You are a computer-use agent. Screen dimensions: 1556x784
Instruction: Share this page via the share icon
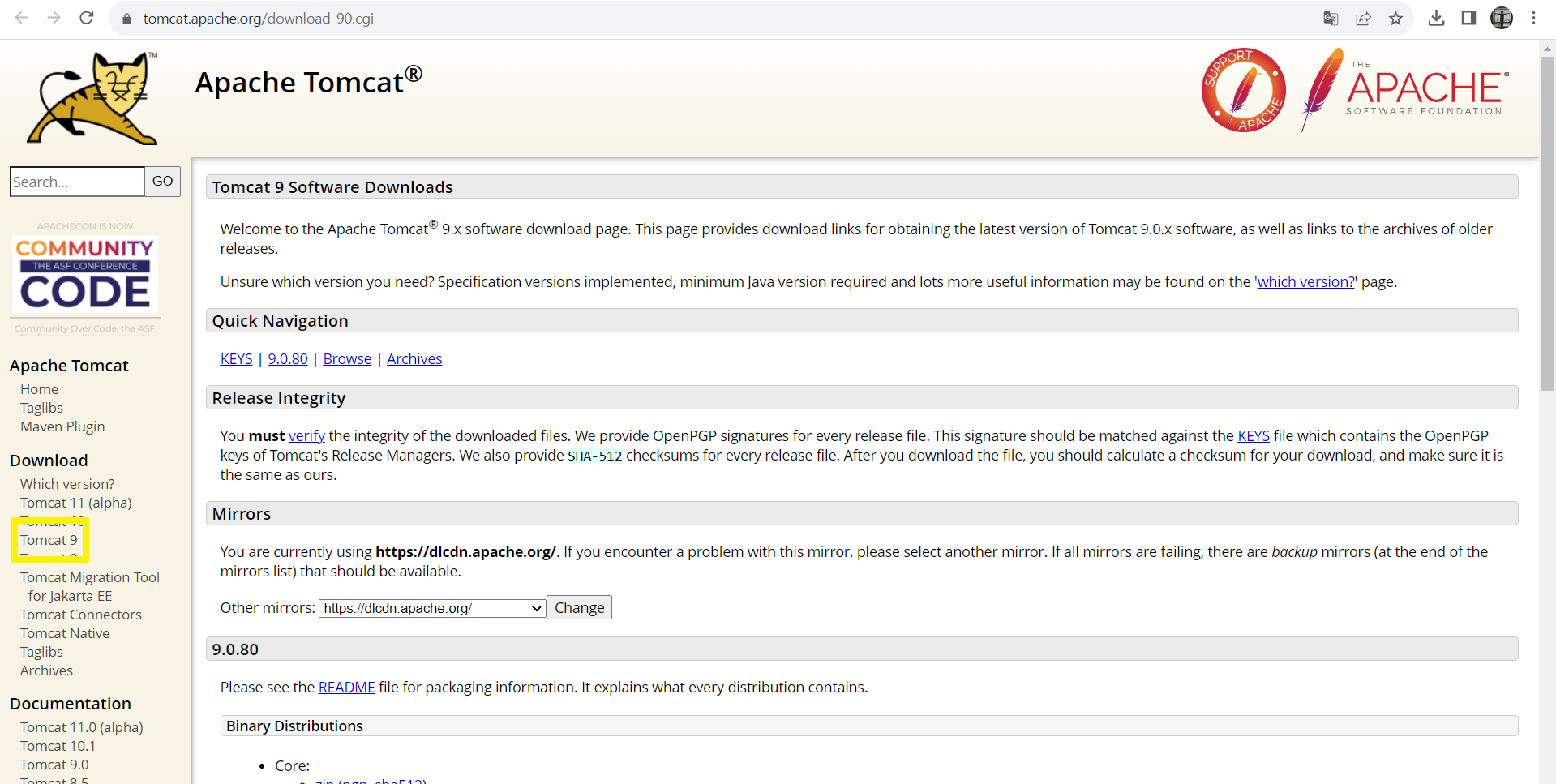[1363, 18]
